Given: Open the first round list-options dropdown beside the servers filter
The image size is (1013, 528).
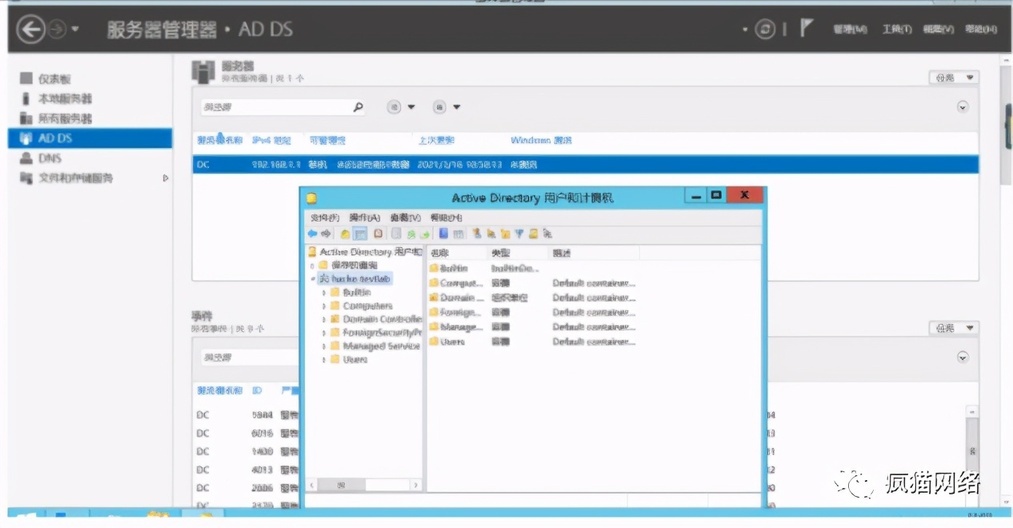Looking at the screenshot, I should pyautogui.click(x=401, y=107).
